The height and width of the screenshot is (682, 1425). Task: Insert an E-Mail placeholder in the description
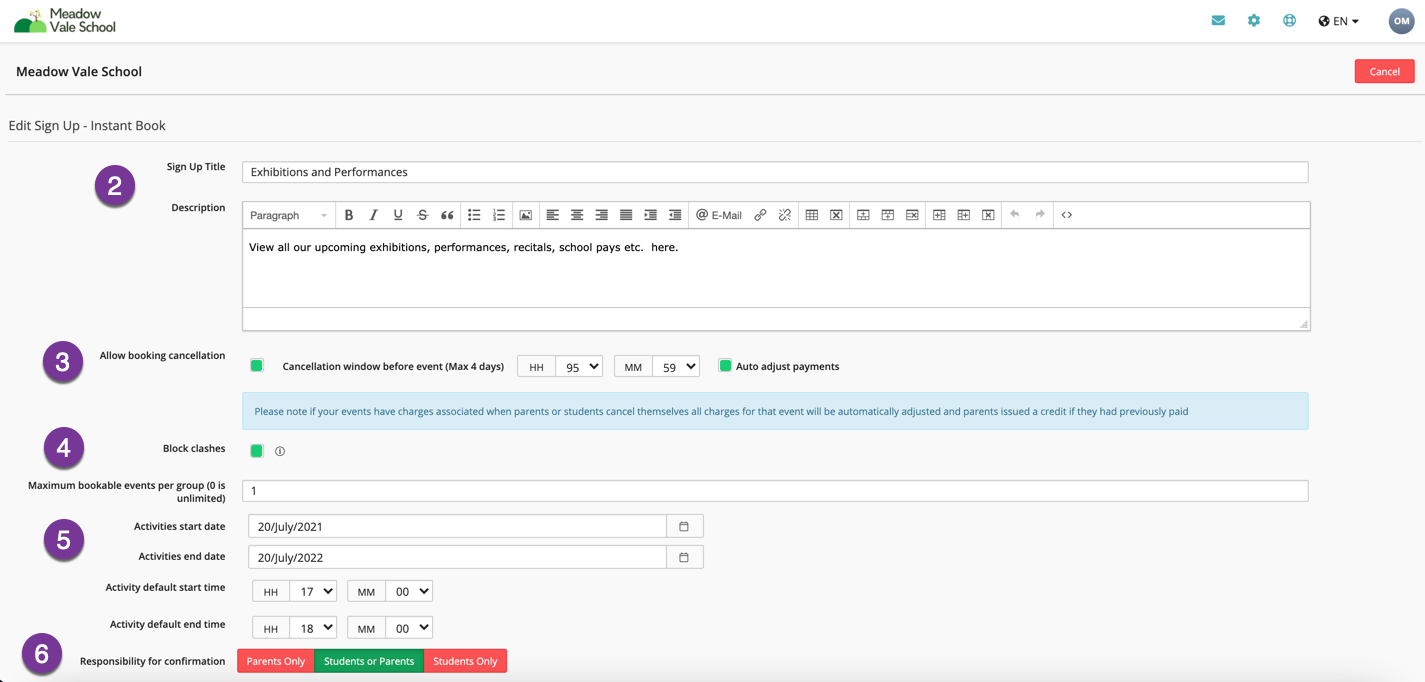(x=719, y=215)
